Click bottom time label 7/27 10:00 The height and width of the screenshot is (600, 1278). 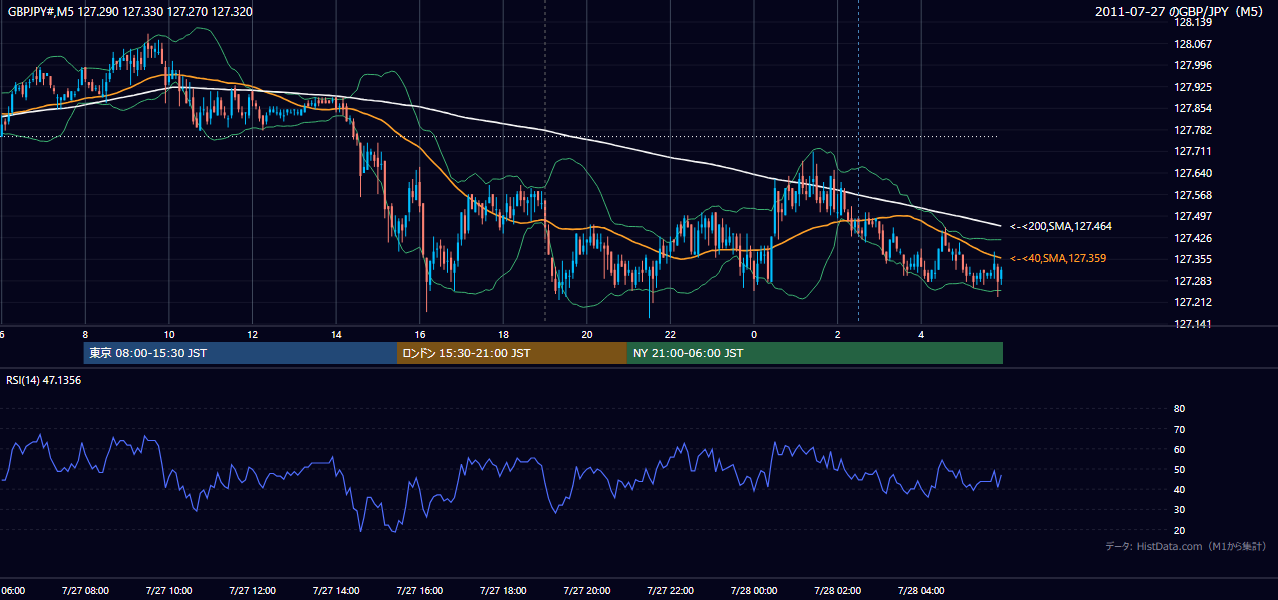(x=169, y=591)
